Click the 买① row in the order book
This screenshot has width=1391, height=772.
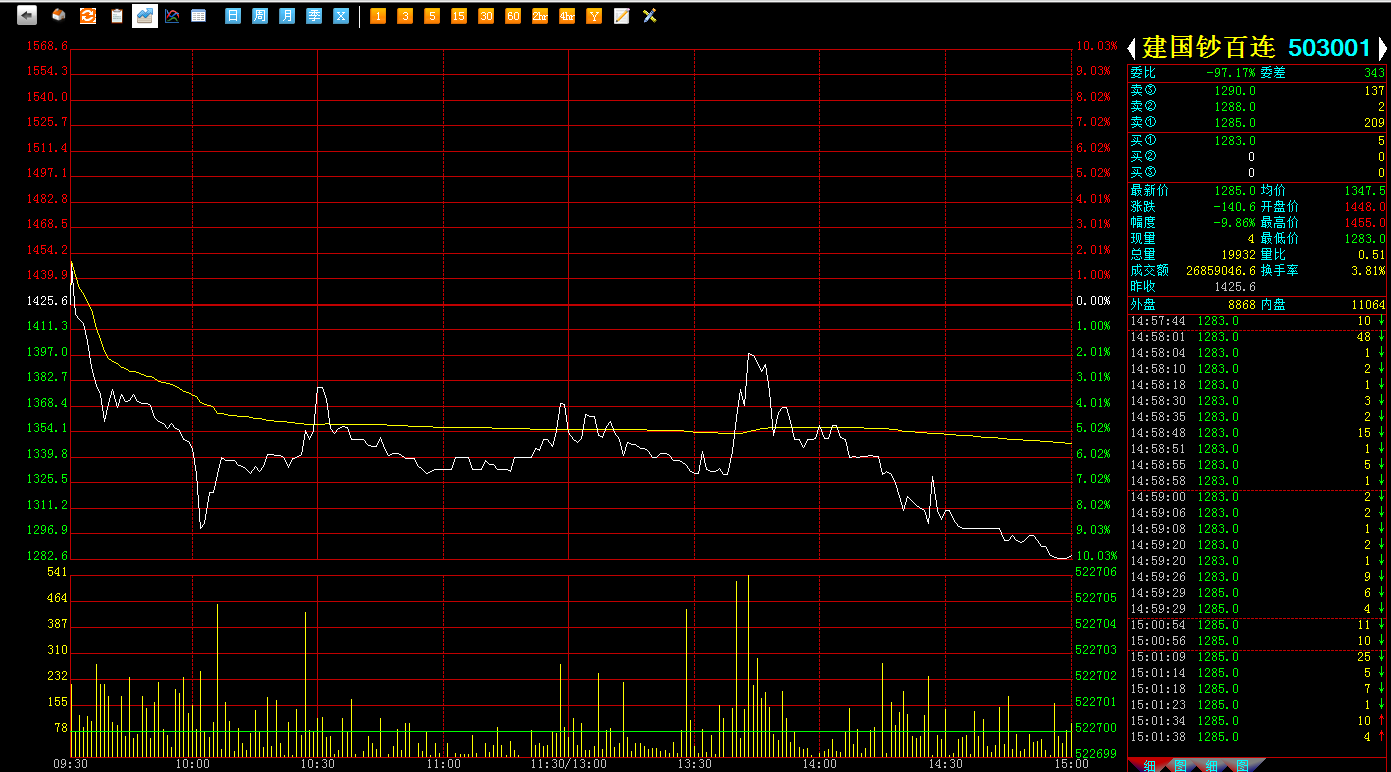[x=1258, y=141]
